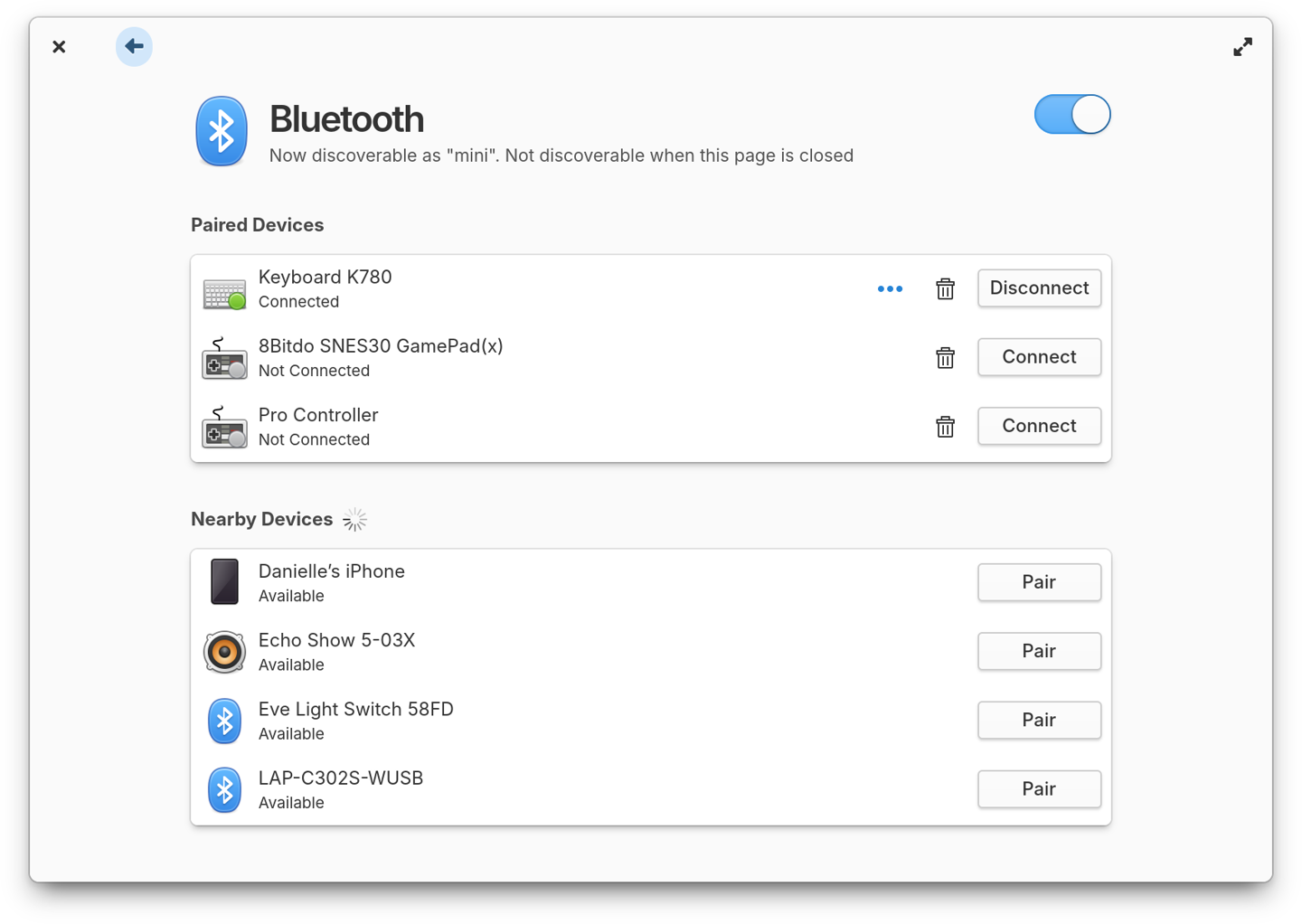Select the 8Bitdo SNES30 GamePad(x) name
The width and height of the screenshot is (1302, 924).
(381, 346)
